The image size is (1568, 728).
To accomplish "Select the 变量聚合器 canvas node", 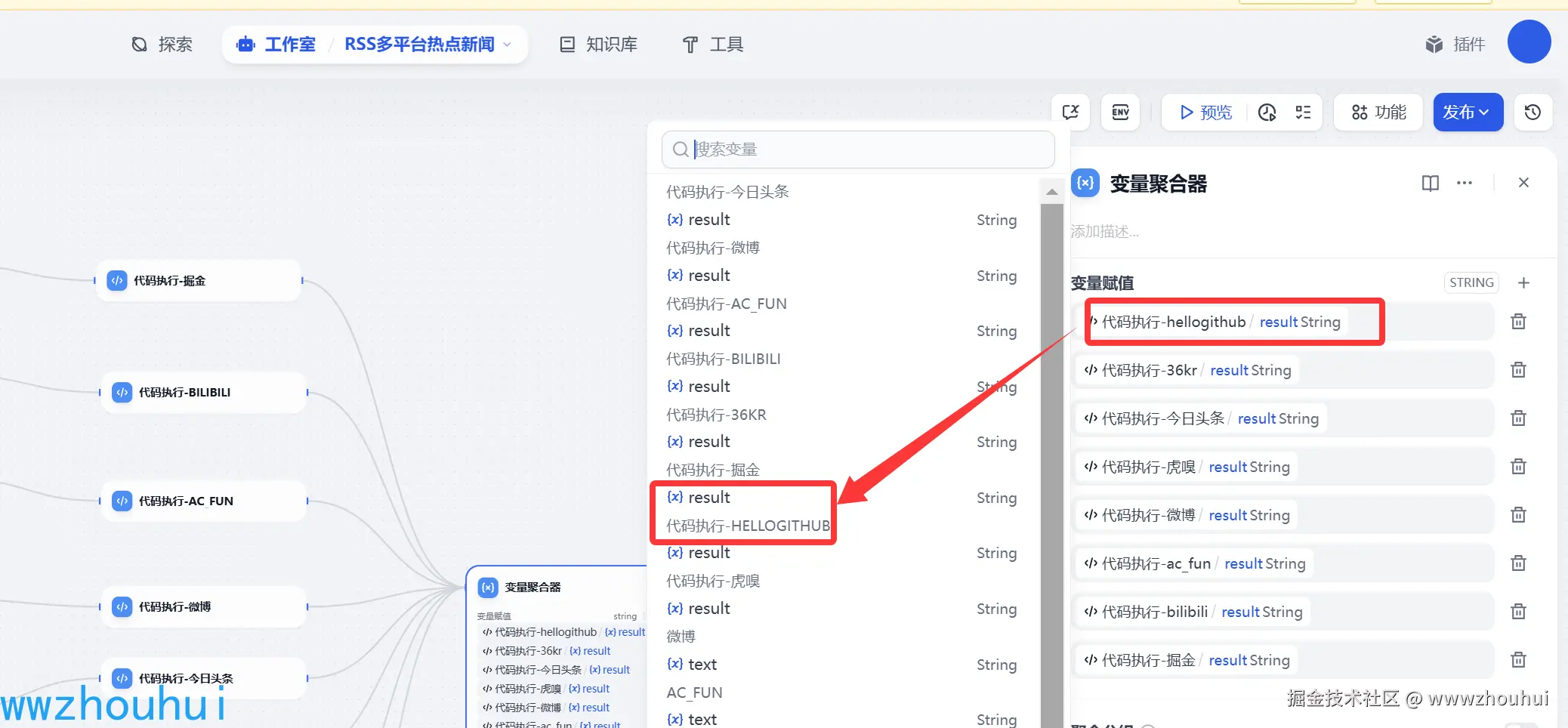I will [557, 647].
